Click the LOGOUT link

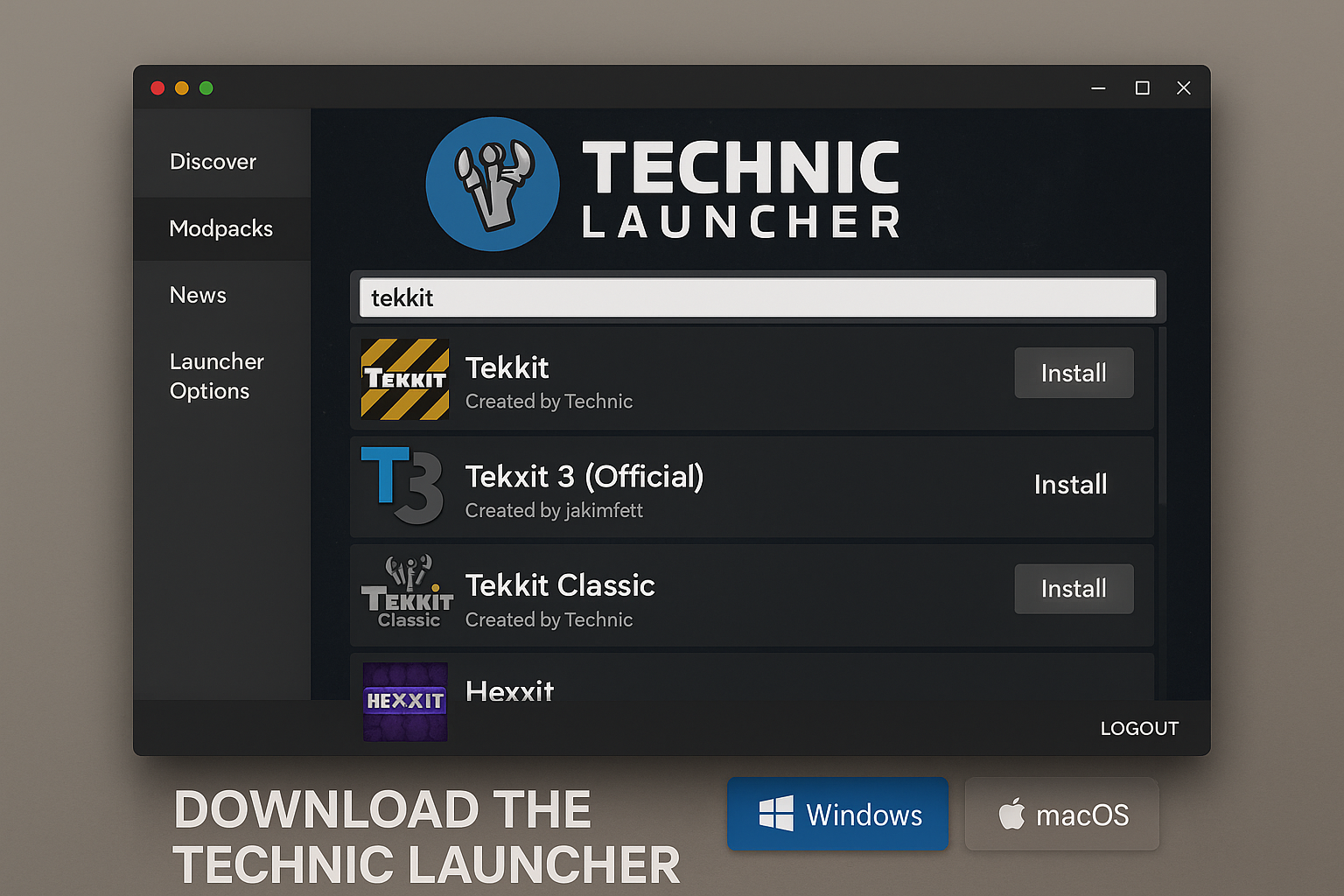tap(1139, 727)
